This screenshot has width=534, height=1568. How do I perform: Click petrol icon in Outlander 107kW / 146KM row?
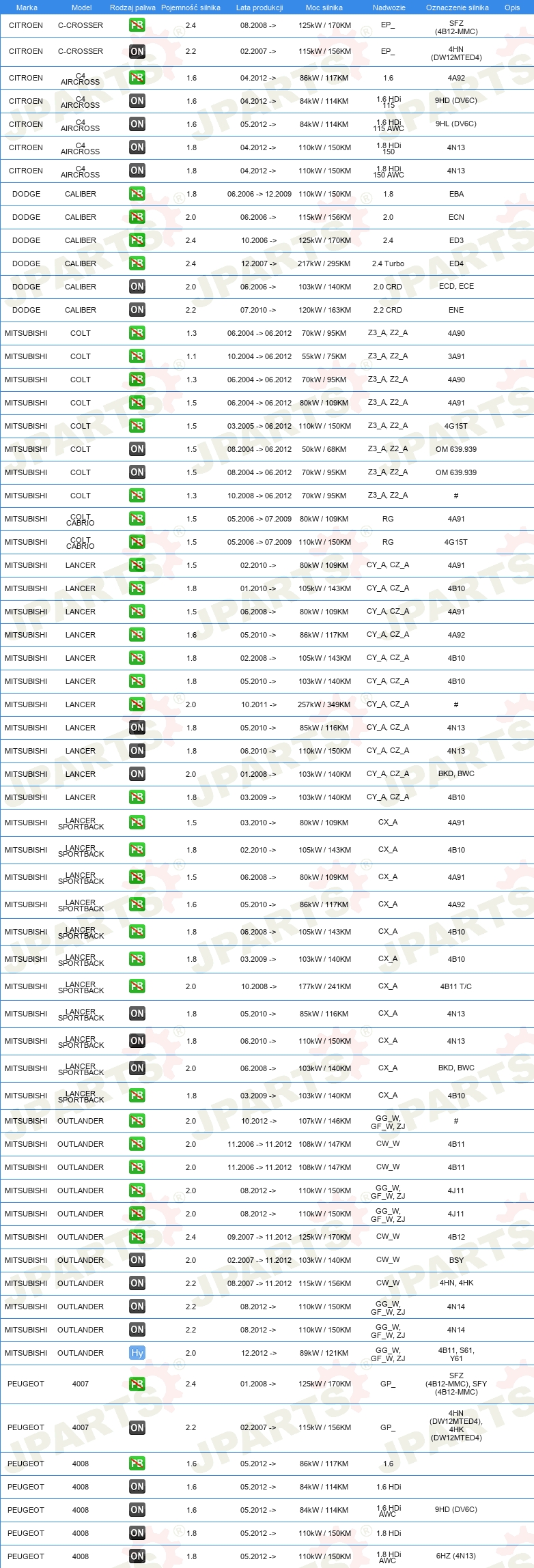coord(137,1121)
